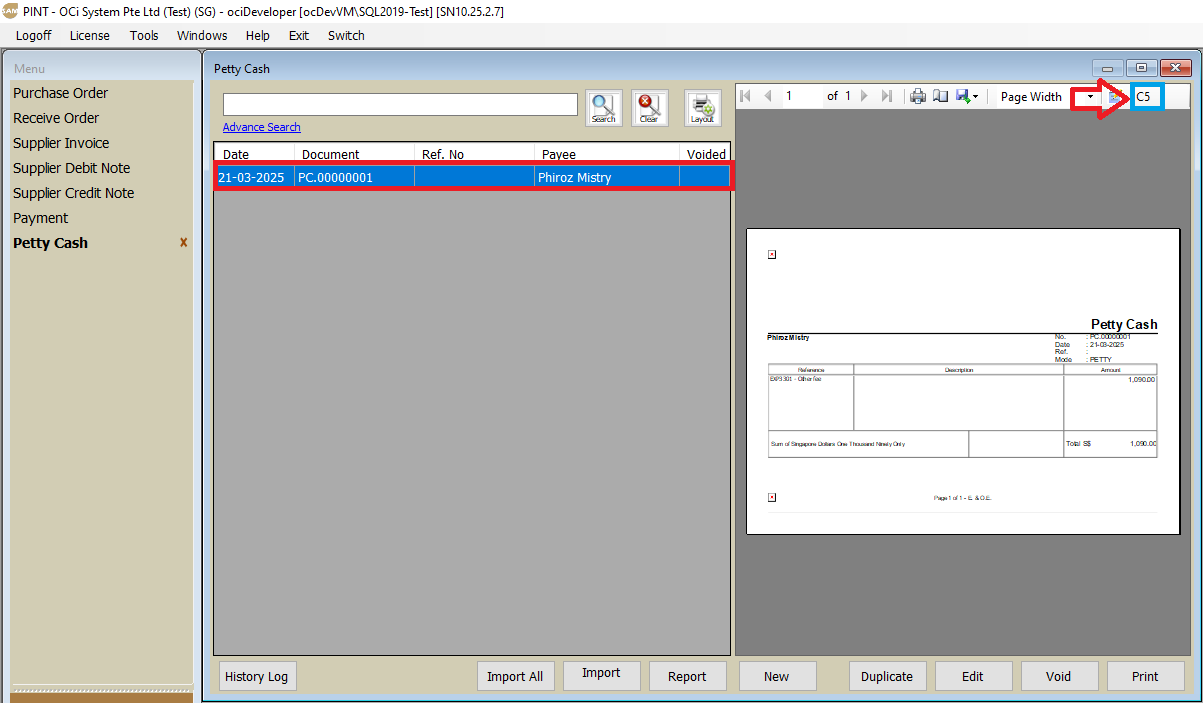Go to next page in report viewer
1203x703 pixels.
pos(864,97)
